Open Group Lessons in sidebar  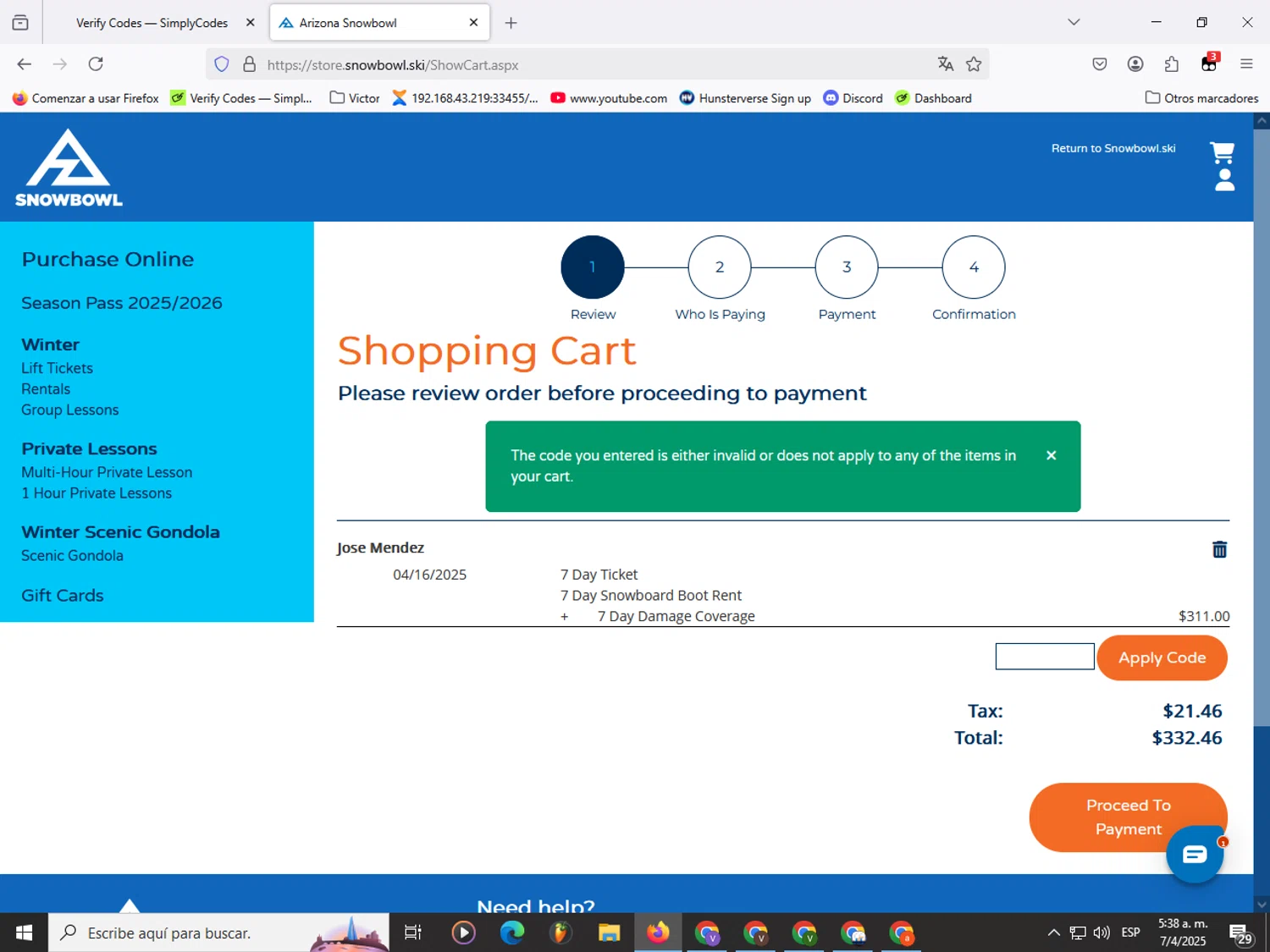[x=69, y=410]
